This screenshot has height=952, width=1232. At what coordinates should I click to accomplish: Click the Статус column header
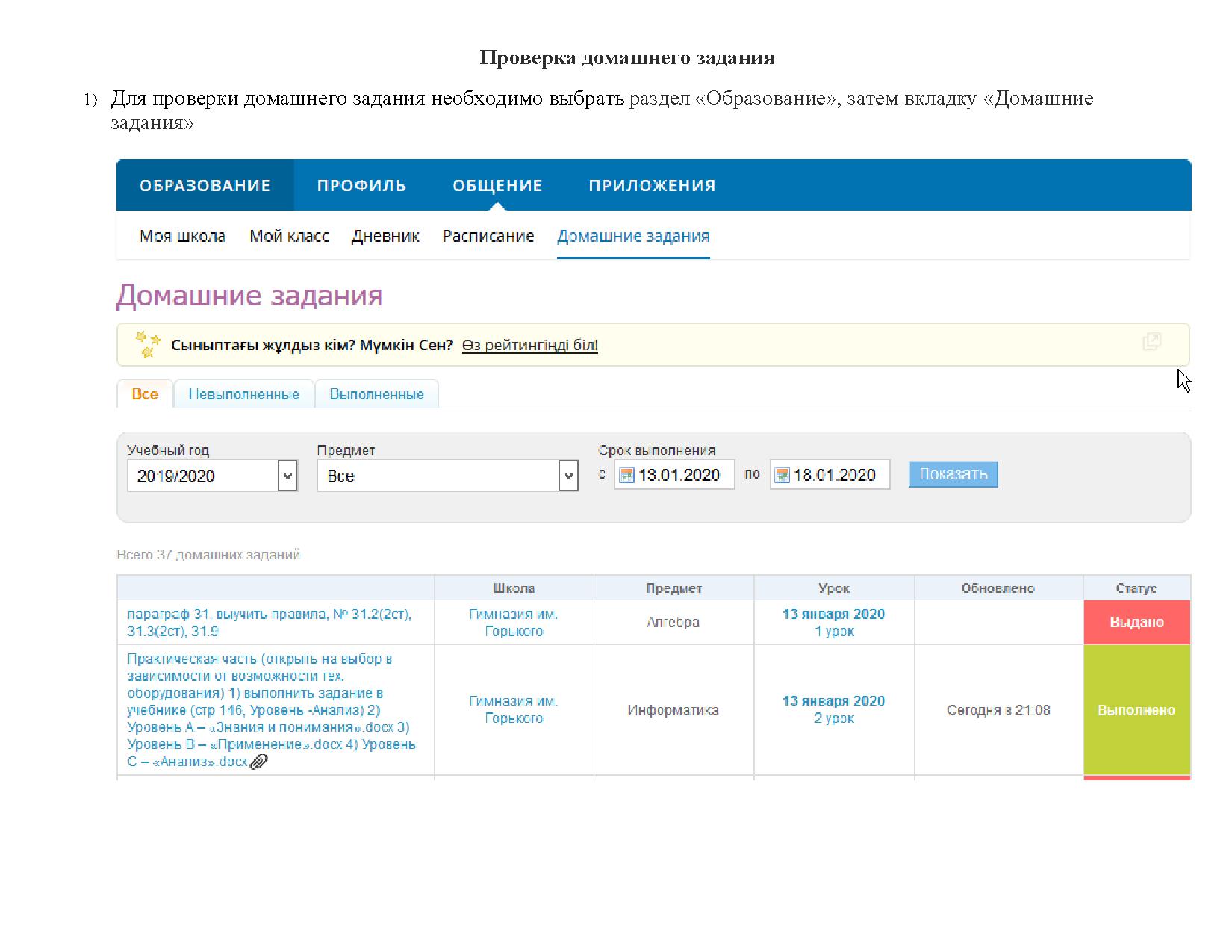point(1136,588)
